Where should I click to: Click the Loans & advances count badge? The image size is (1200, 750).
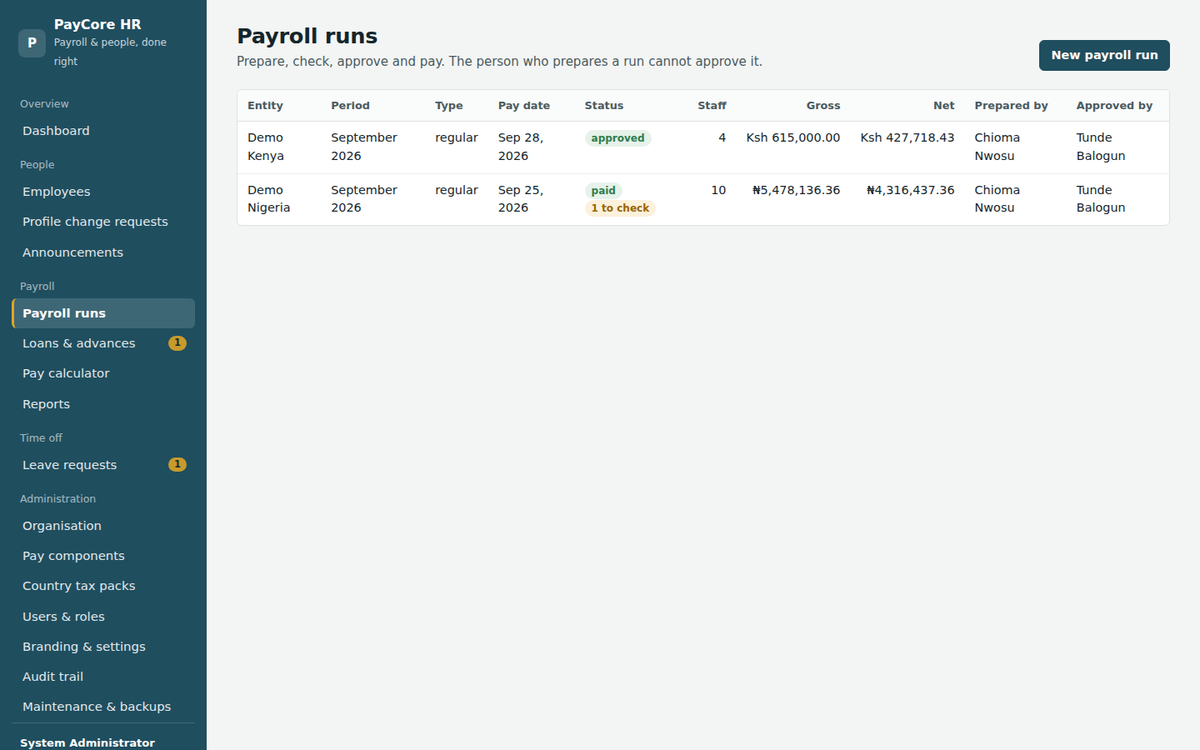click(177, 343)
